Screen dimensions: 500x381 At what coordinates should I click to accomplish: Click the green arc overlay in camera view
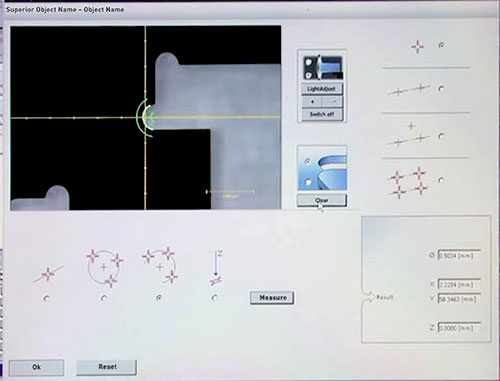[x=144, y=117]
